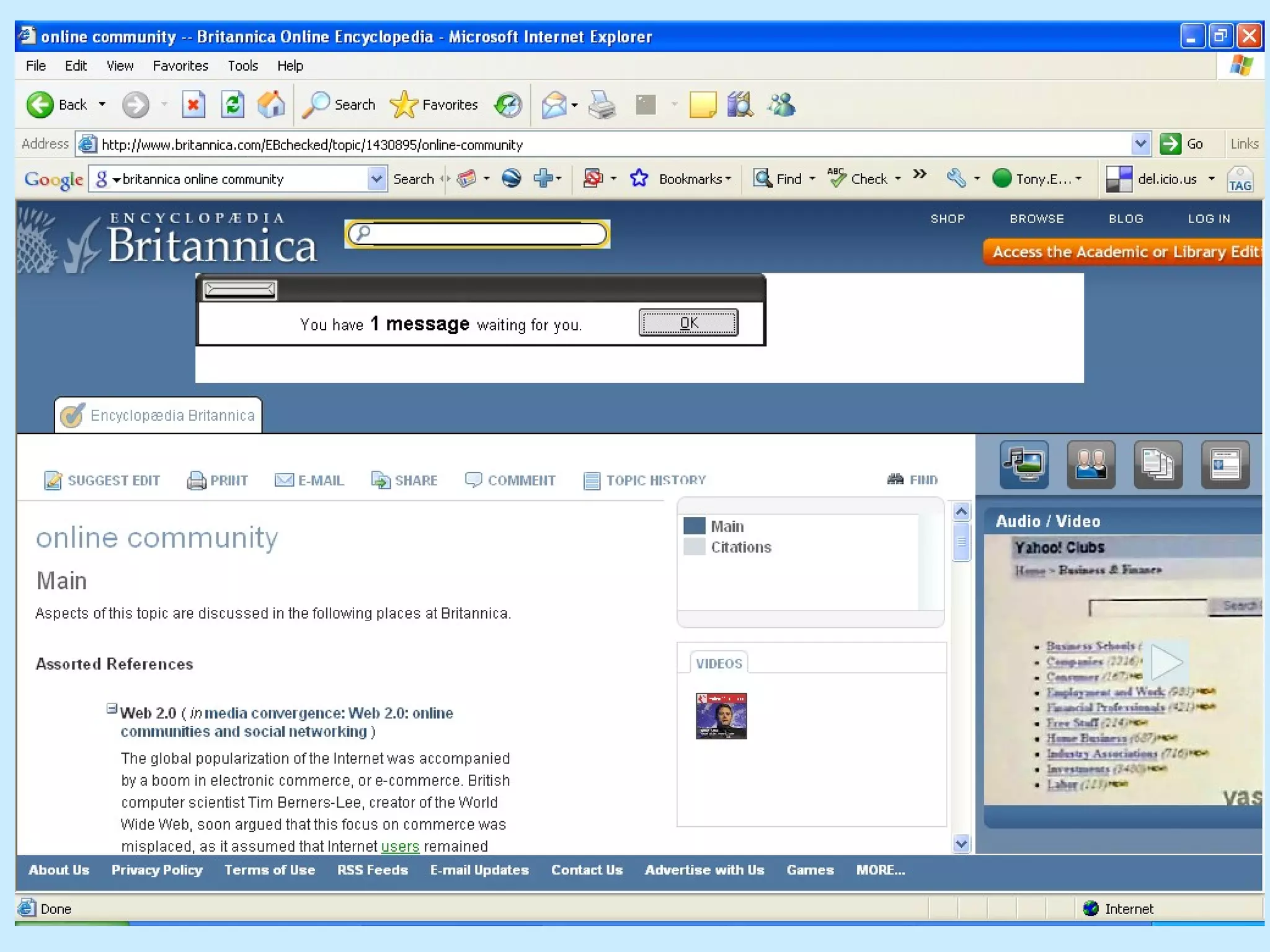Open the Bookmarks dropdown in Google toolbar
The image size is (1270, 952).
coord(695,178)
